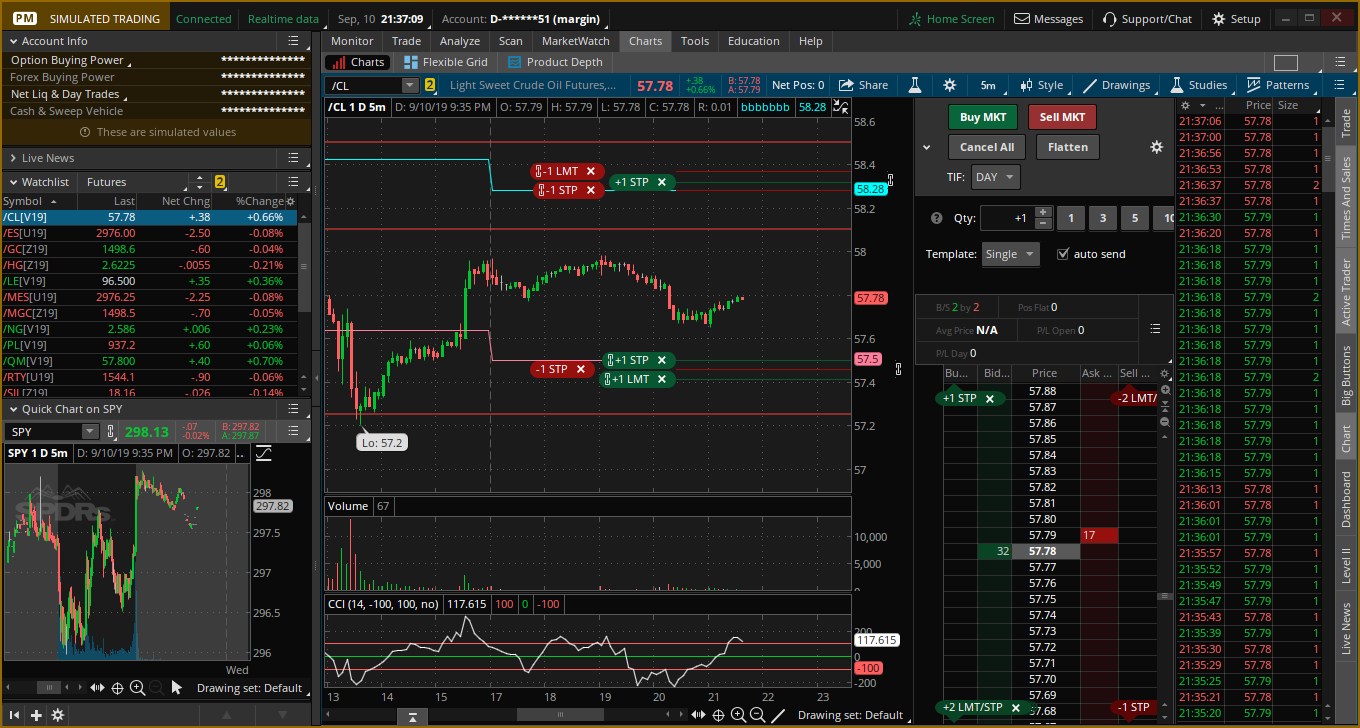Open the Patterns menu
This screenshot has height=728, width=1360.
pyautogui.click(x=1278, y=85)
